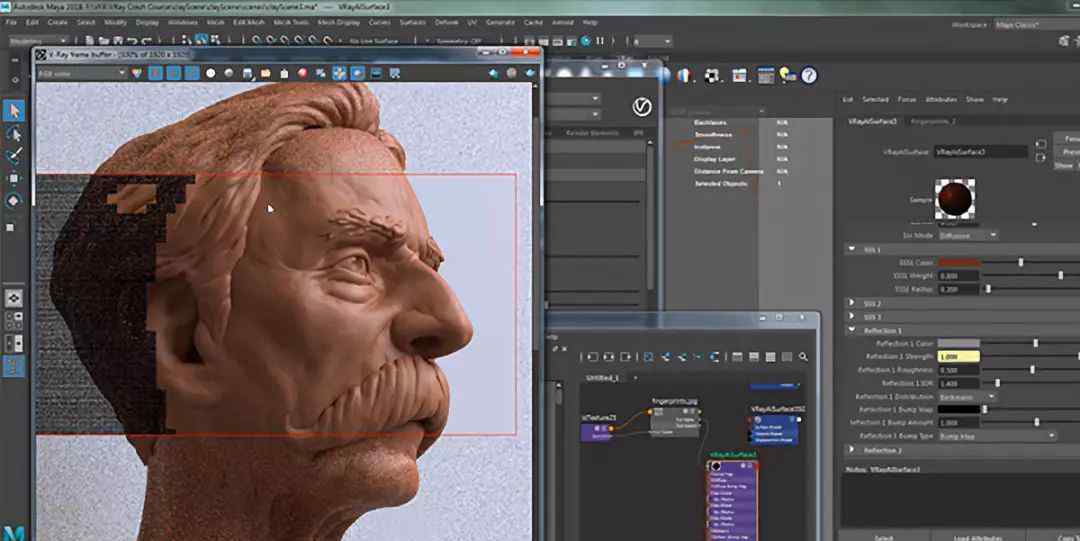
Task: Click the Select button at the bottom of the Attribute Editor
Action: (884, 538)
